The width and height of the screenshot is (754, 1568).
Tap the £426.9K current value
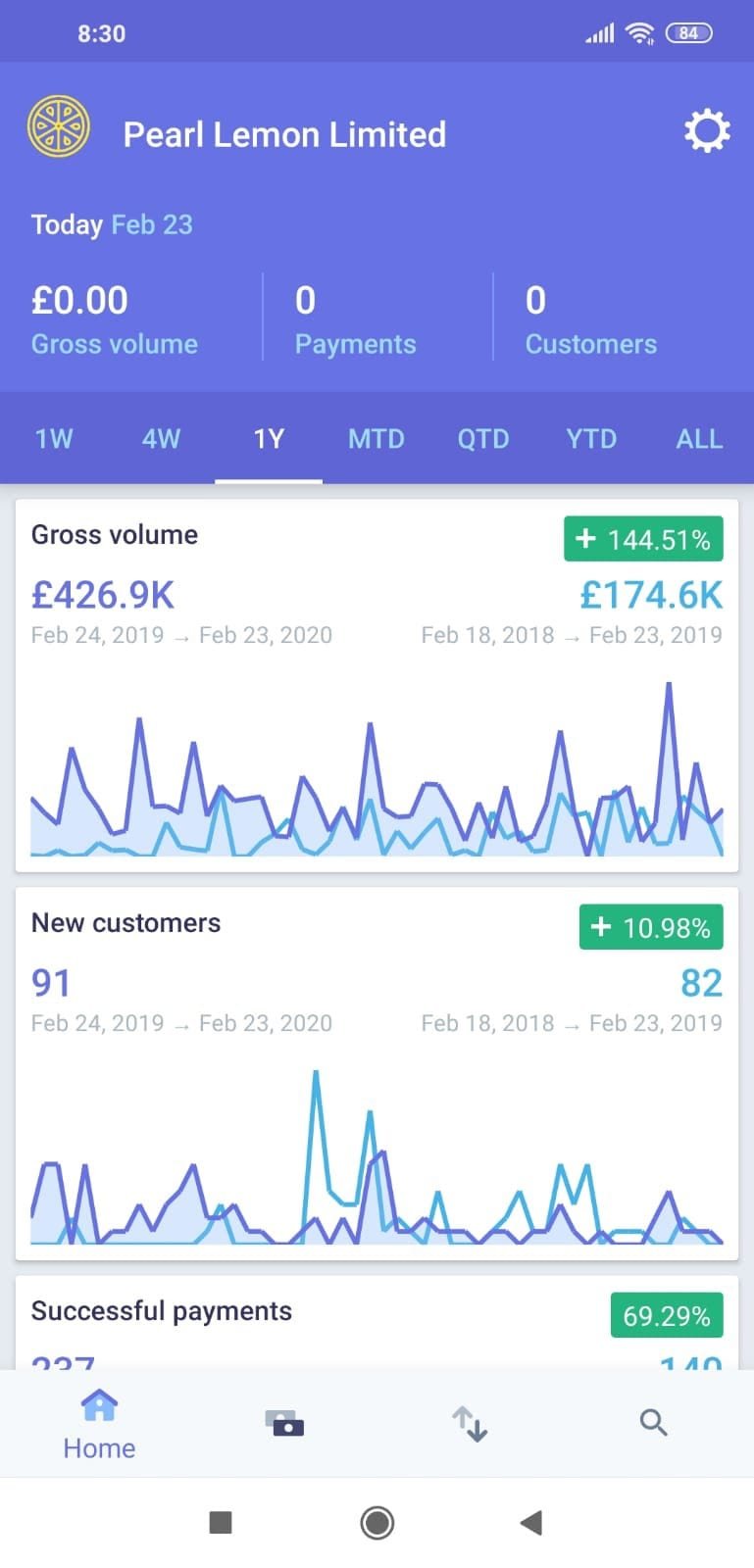[103, 595]
